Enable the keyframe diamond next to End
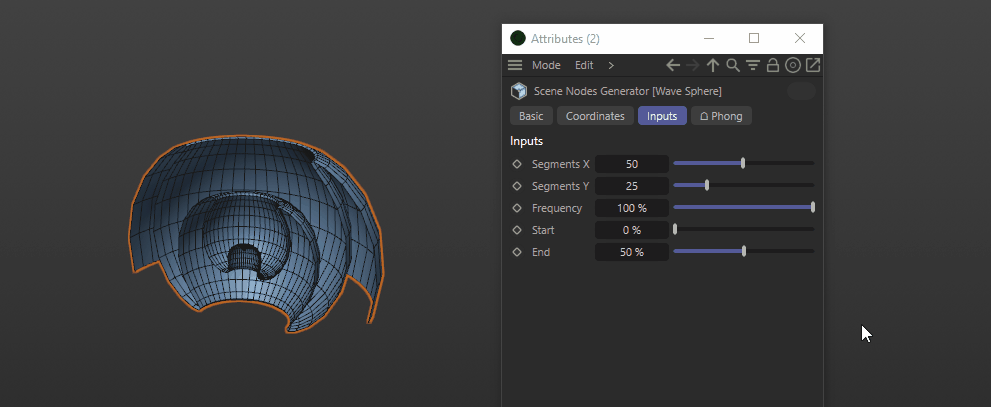Screen dimensions: 991x407 coord(517,252)
